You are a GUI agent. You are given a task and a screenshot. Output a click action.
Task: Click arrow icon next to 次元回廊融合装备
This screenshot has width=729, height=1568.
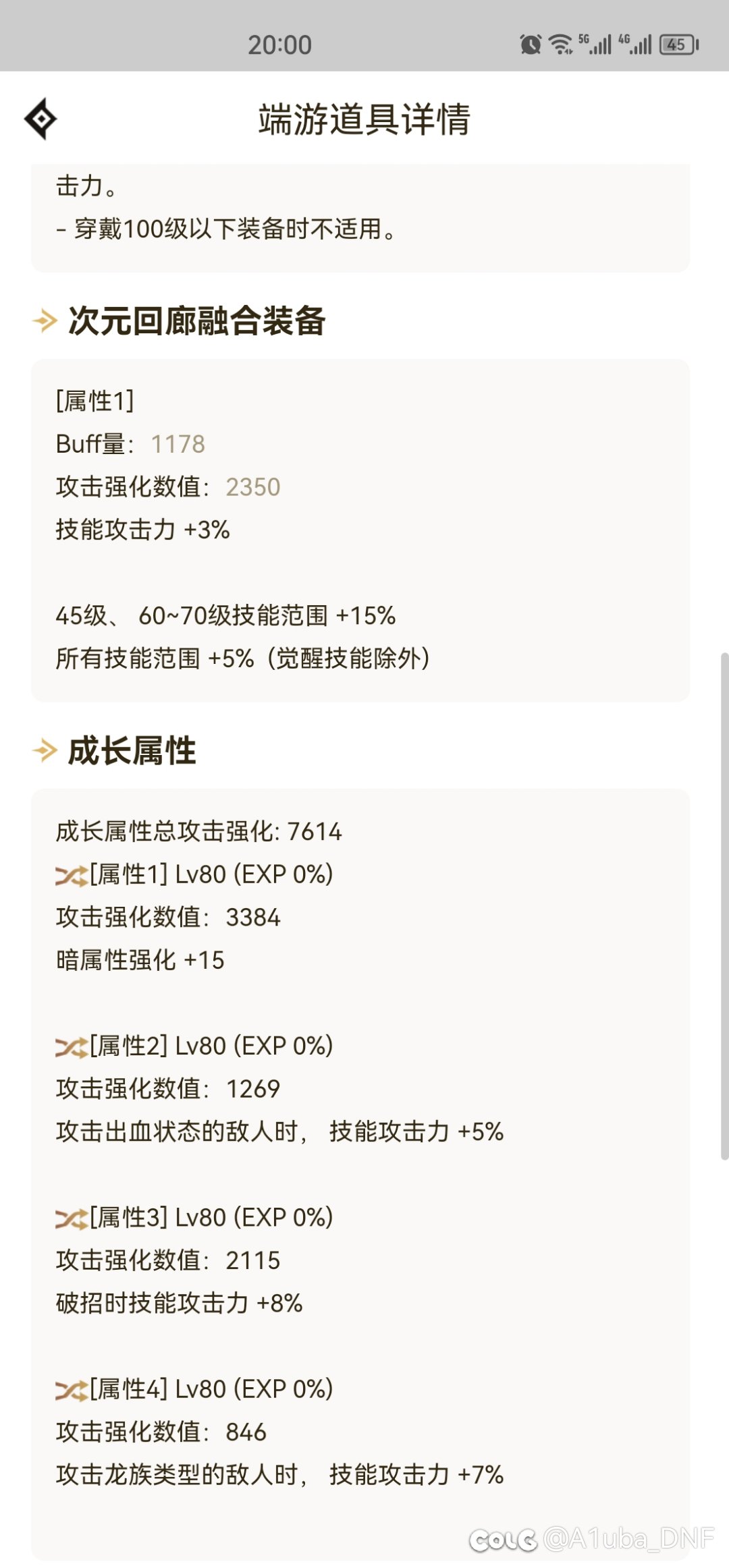[x=45, y=320]
